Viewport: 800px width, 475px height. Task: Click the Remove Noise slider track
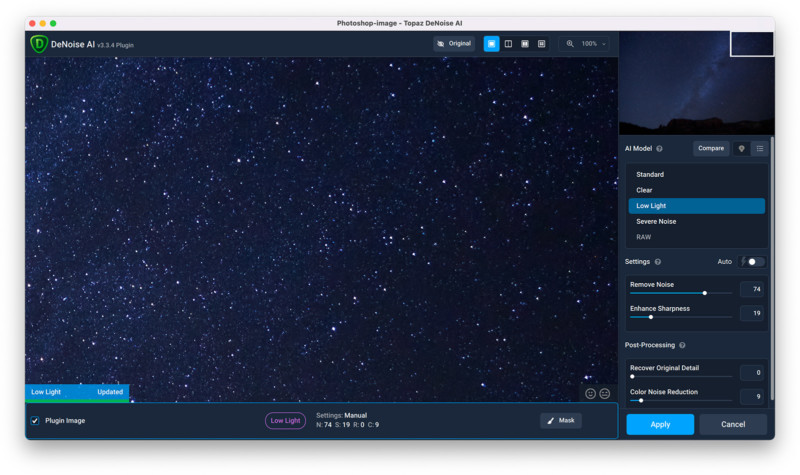click(680, 293)
